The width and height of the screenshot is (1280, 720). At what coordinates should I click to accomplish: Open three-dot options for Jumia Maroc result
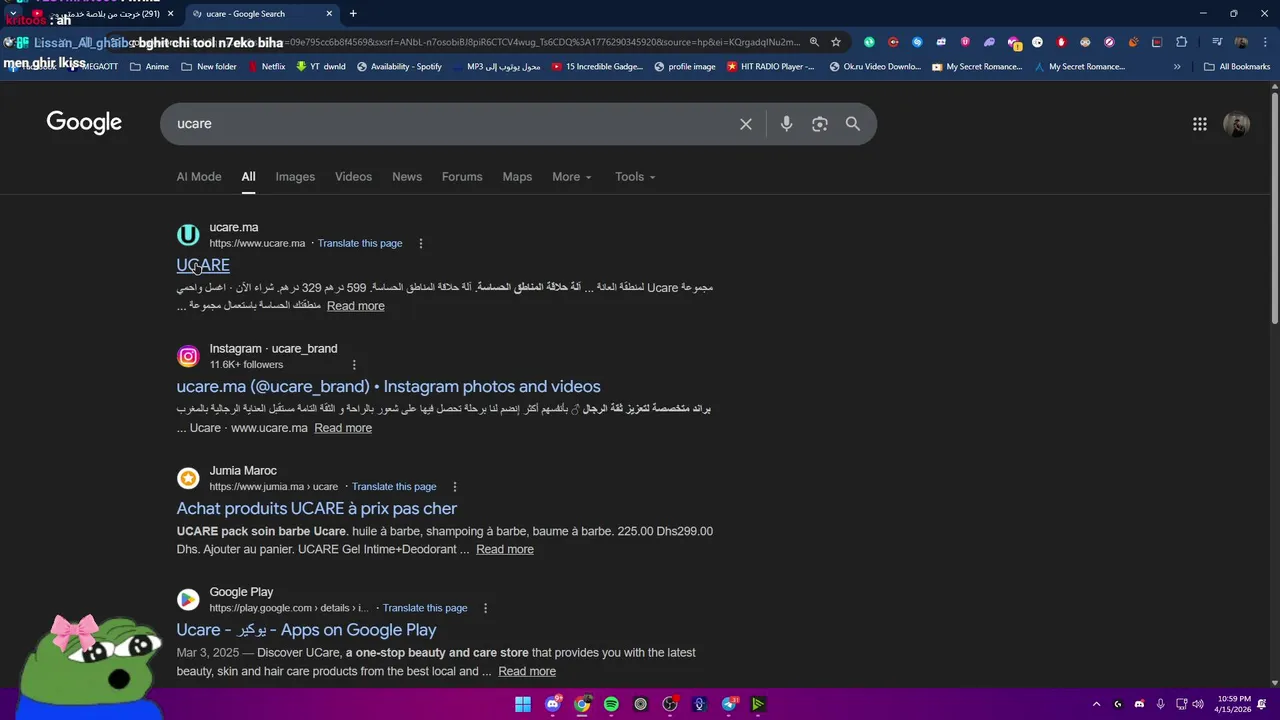coord(454,487)
